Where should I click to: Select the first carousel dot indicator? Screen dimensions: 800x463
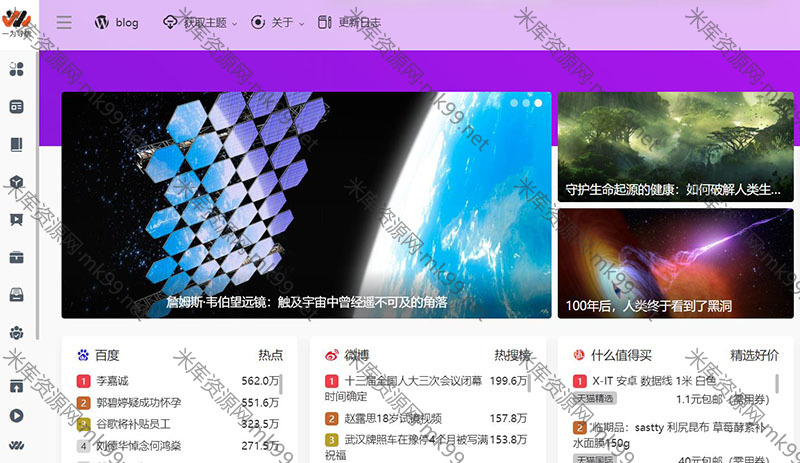pyautogui.click(x=514, y=103)
